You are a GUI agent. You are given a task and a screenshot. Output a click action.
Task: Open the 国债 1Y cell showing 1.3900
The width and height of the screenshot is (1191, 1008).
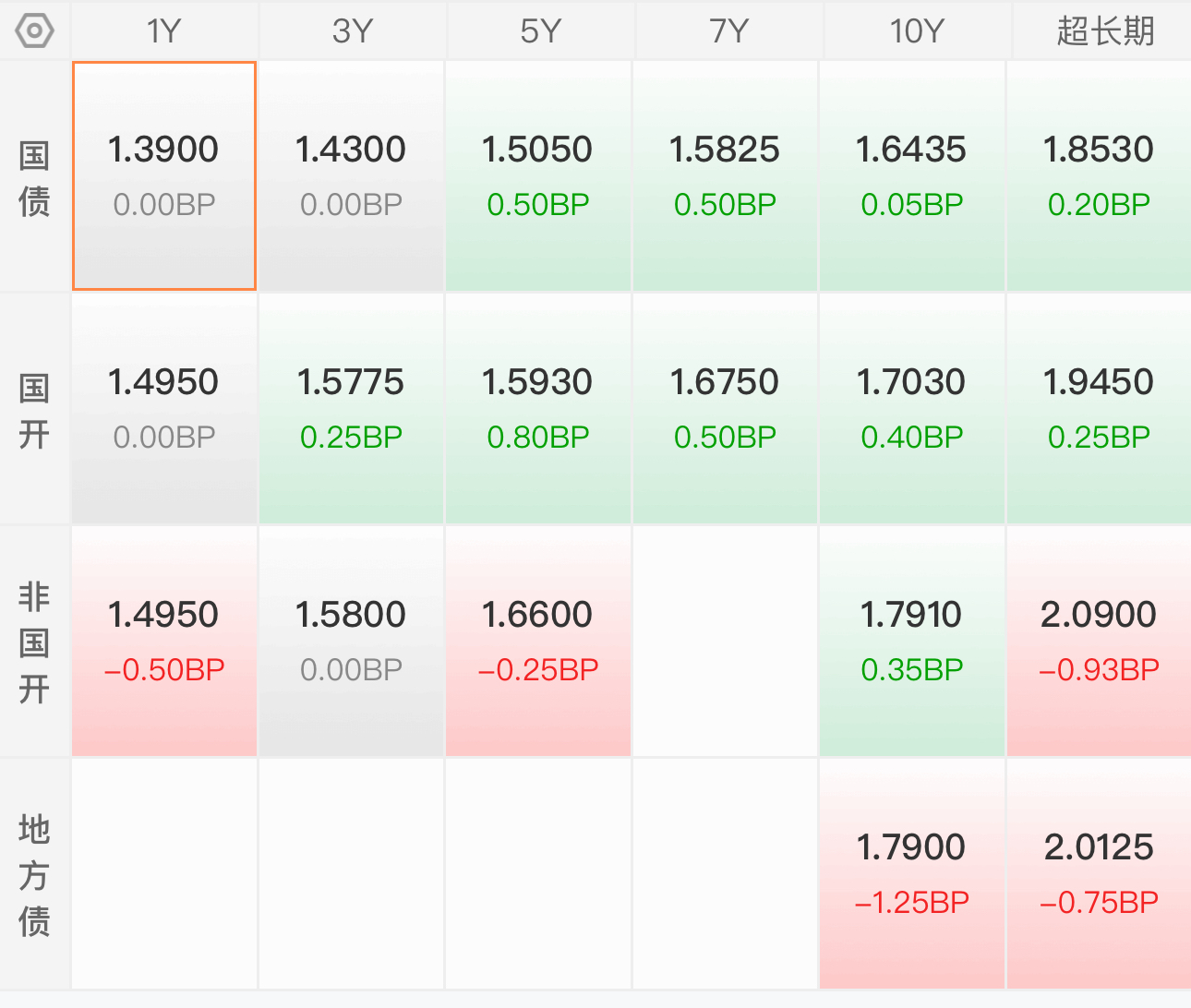(x=164, y=175)
